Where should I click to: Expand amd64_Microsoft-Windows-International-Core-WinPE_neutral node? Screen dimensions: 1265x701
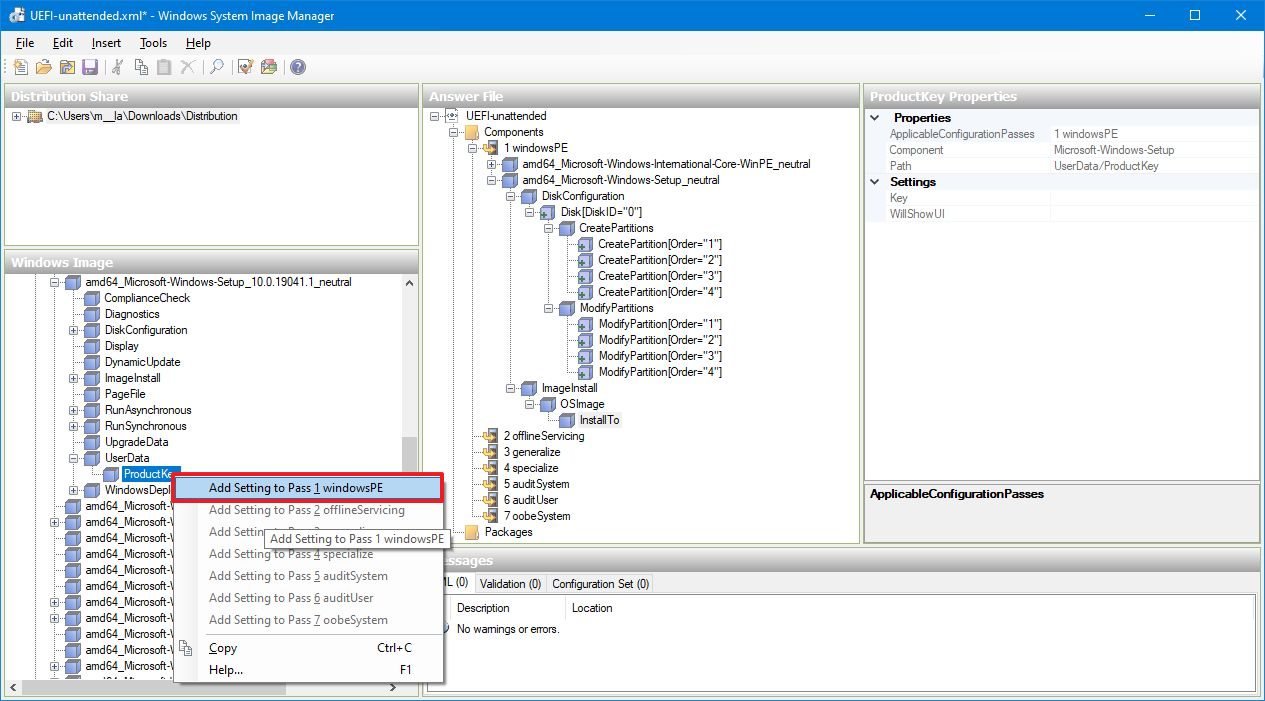[x=492, y=164]
